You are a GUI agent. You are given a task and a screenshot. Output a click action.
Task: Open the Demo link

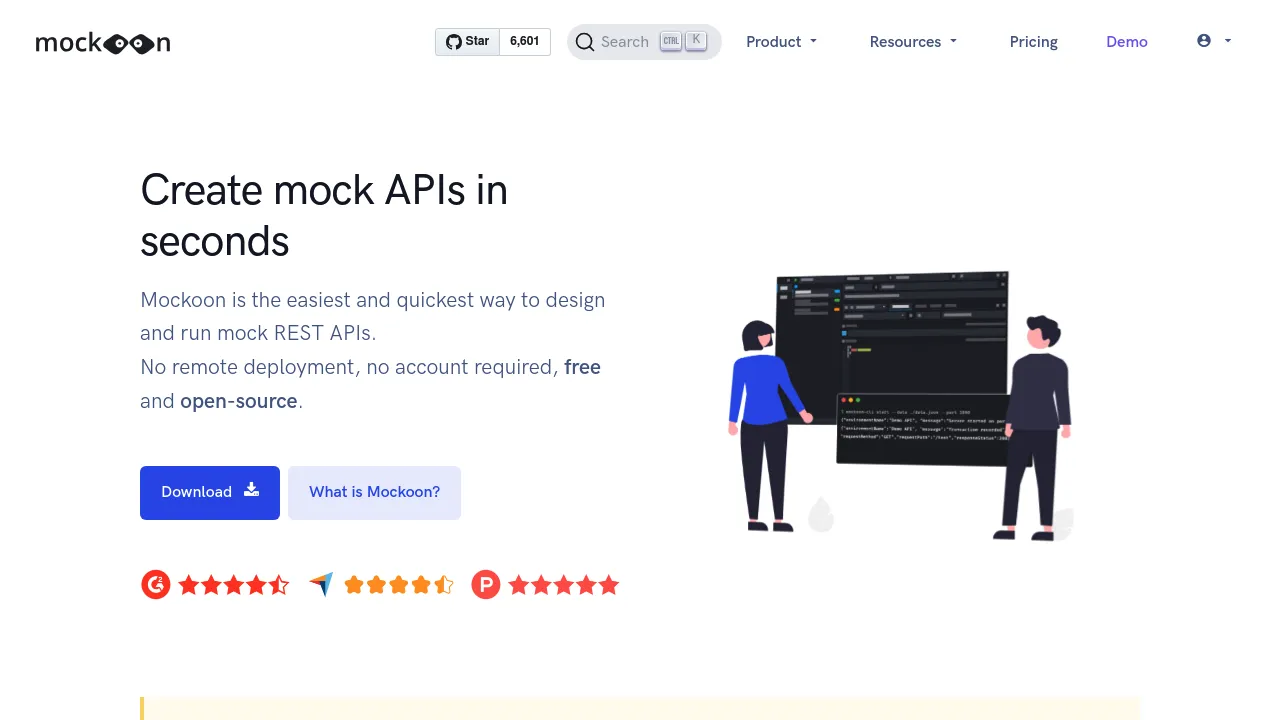pos(1127,42)
